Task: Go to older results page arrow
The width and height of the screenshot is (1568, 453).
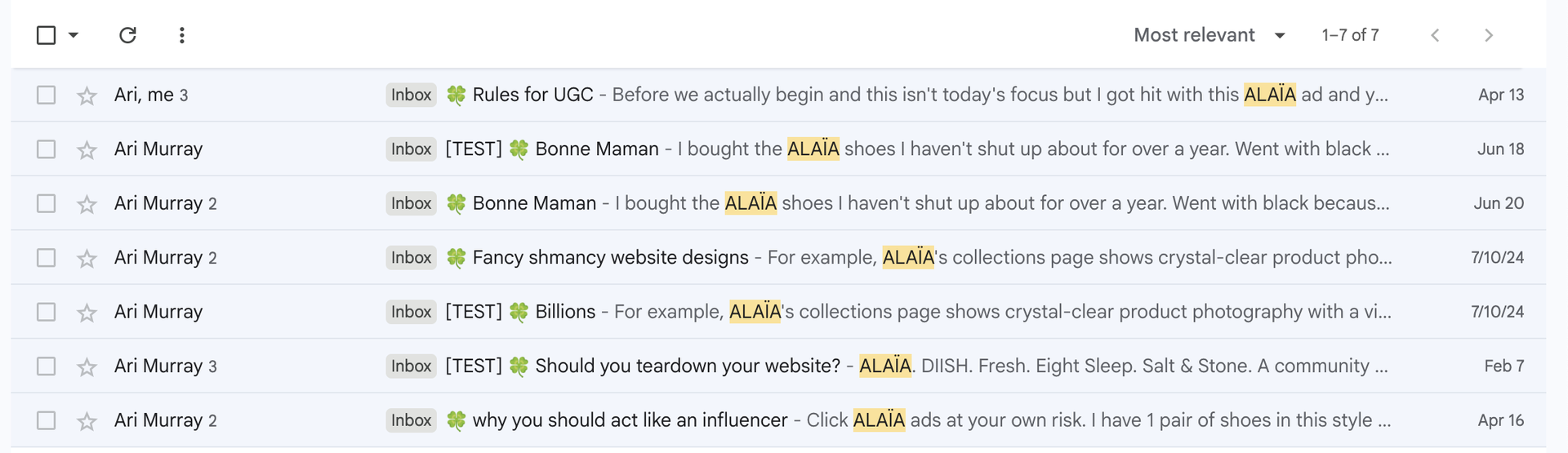Action: 1489,35
